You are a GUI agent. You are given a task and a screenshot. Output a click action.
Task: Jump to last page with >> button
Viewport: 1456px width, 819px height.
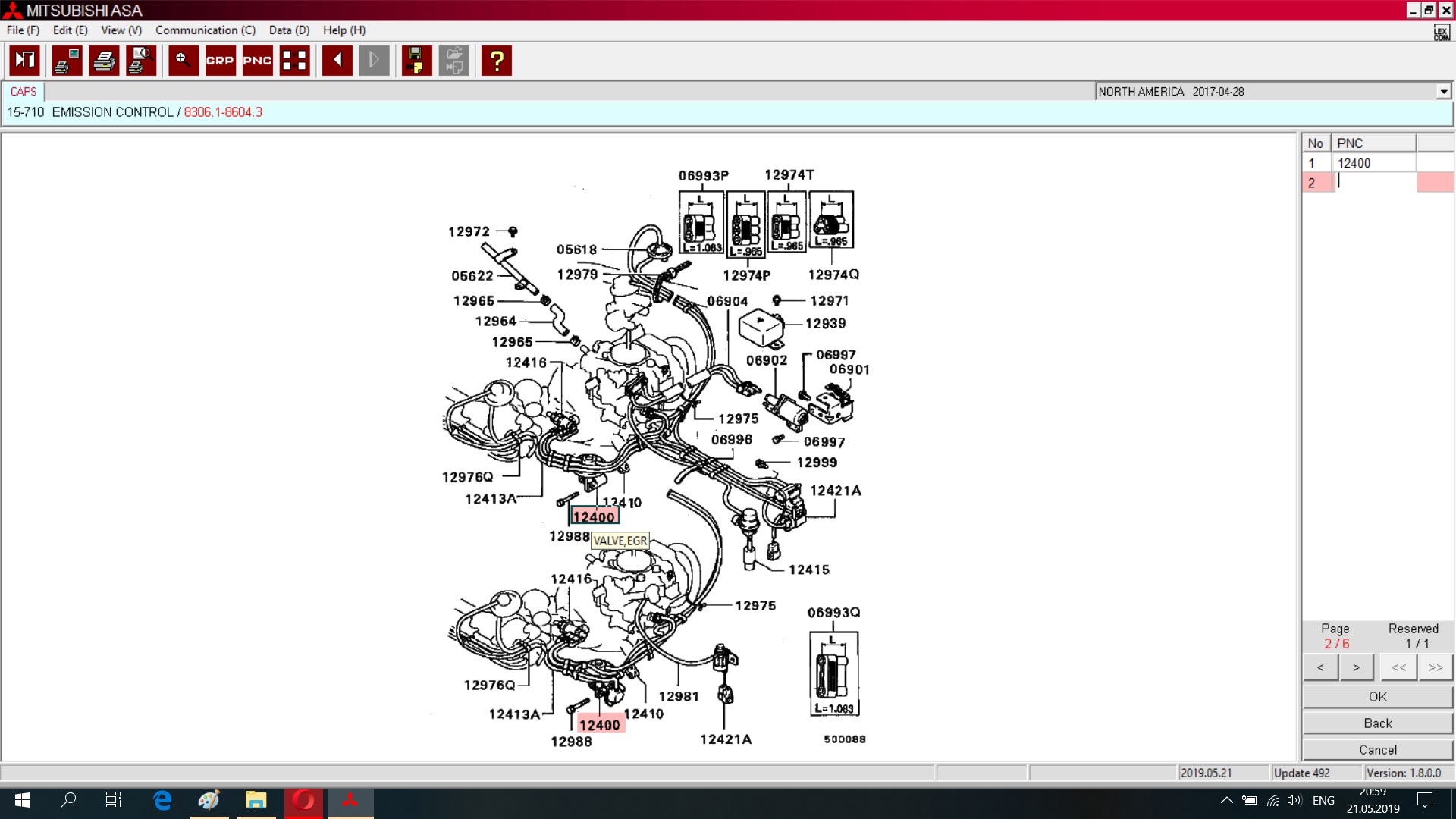coord(1435,668)
